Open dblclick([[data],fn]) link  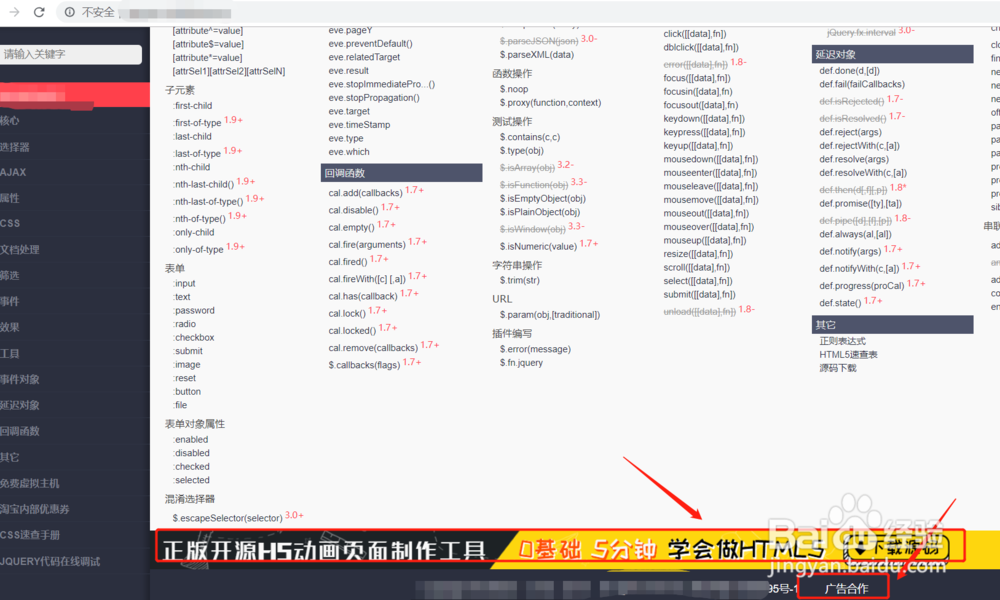tap(701, 47)
